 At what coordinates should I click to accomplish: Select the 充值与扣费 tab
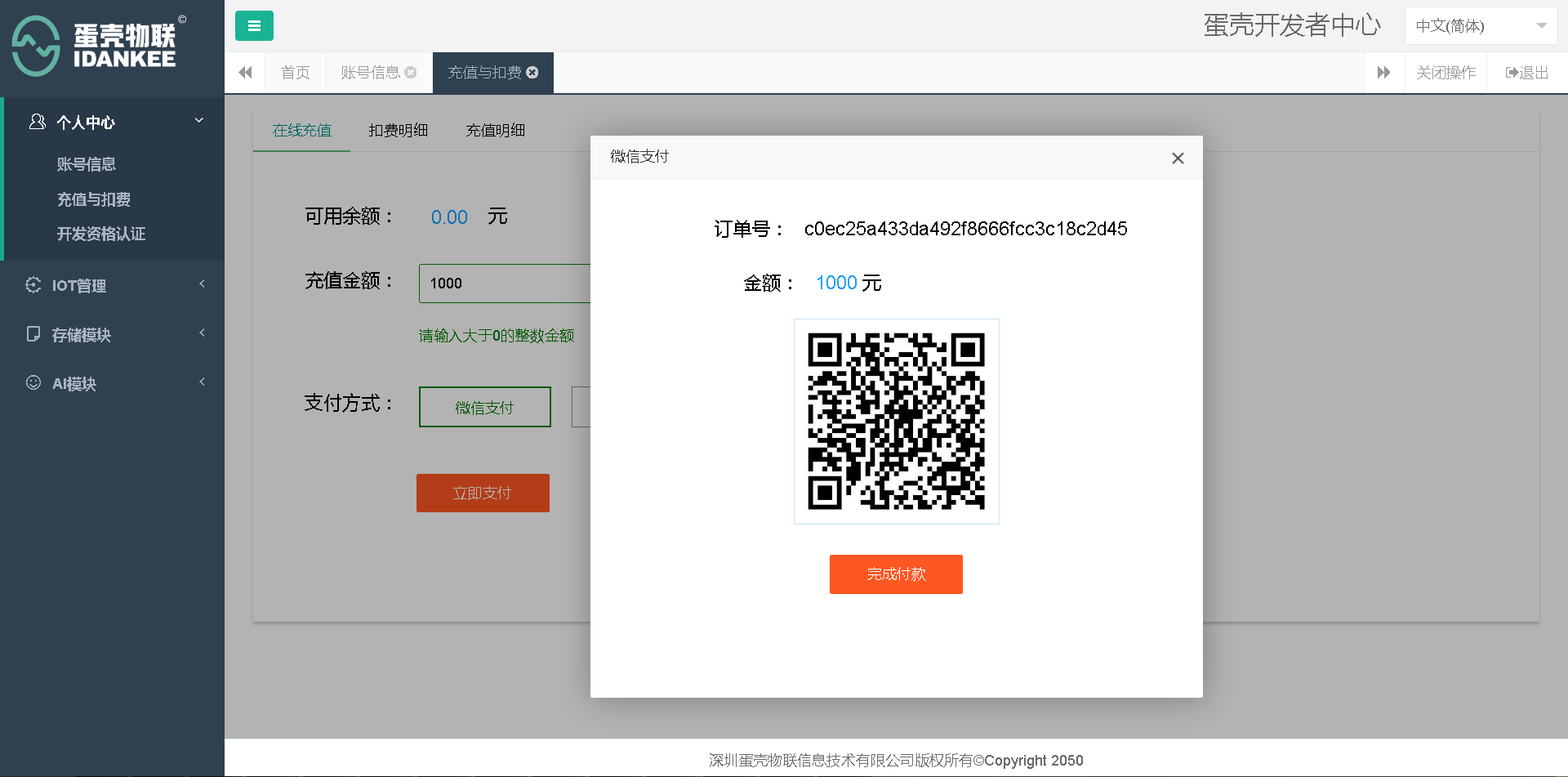tap(484, 73)
